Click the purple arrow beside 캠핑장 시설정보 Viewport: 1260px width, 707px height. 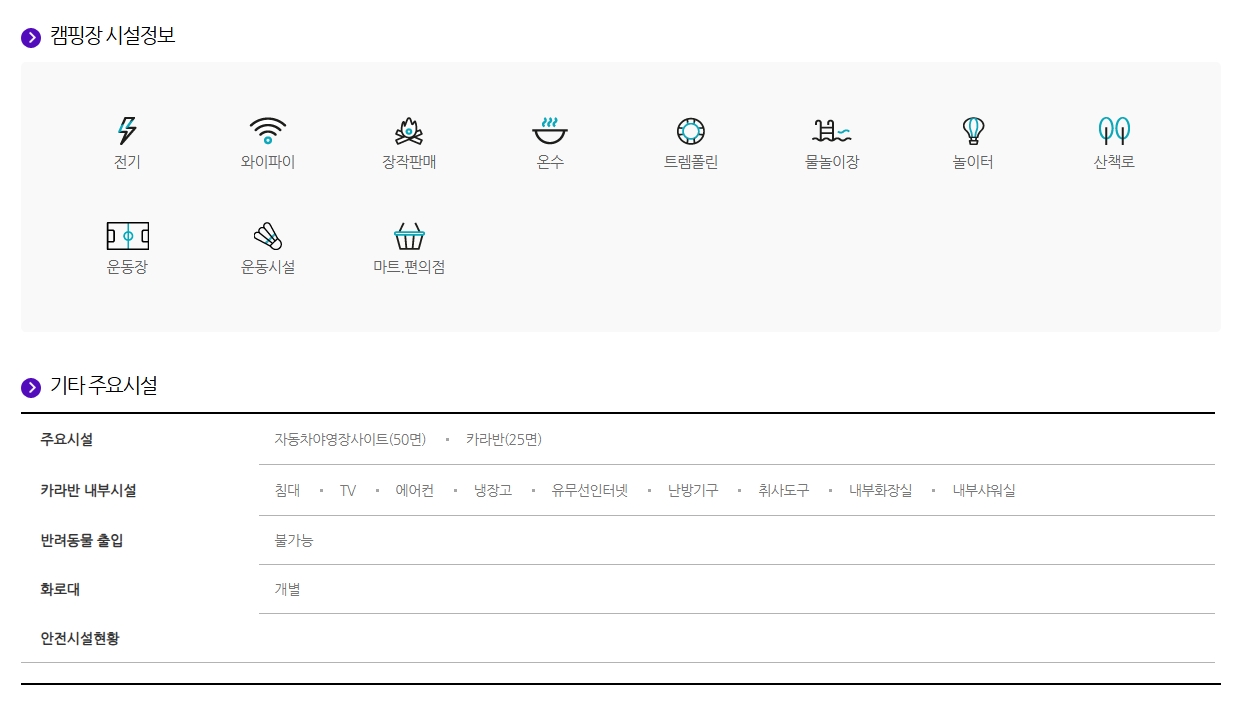pyautogui.click(x=31, y=38)
